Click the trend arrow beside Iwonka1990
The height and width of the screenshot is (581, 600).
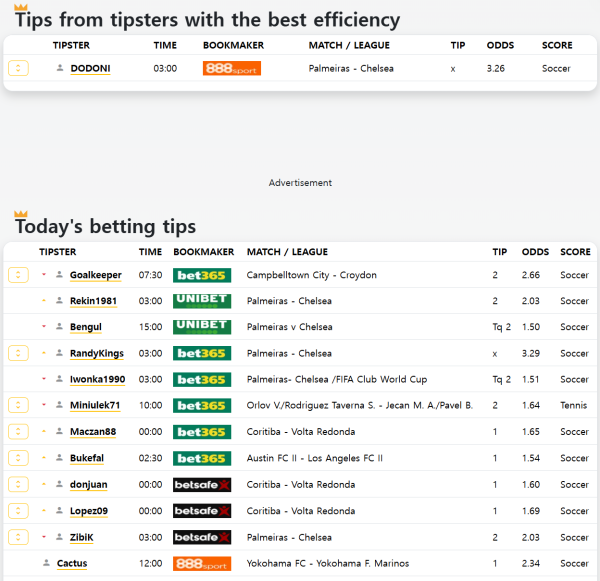click(44, 379)
